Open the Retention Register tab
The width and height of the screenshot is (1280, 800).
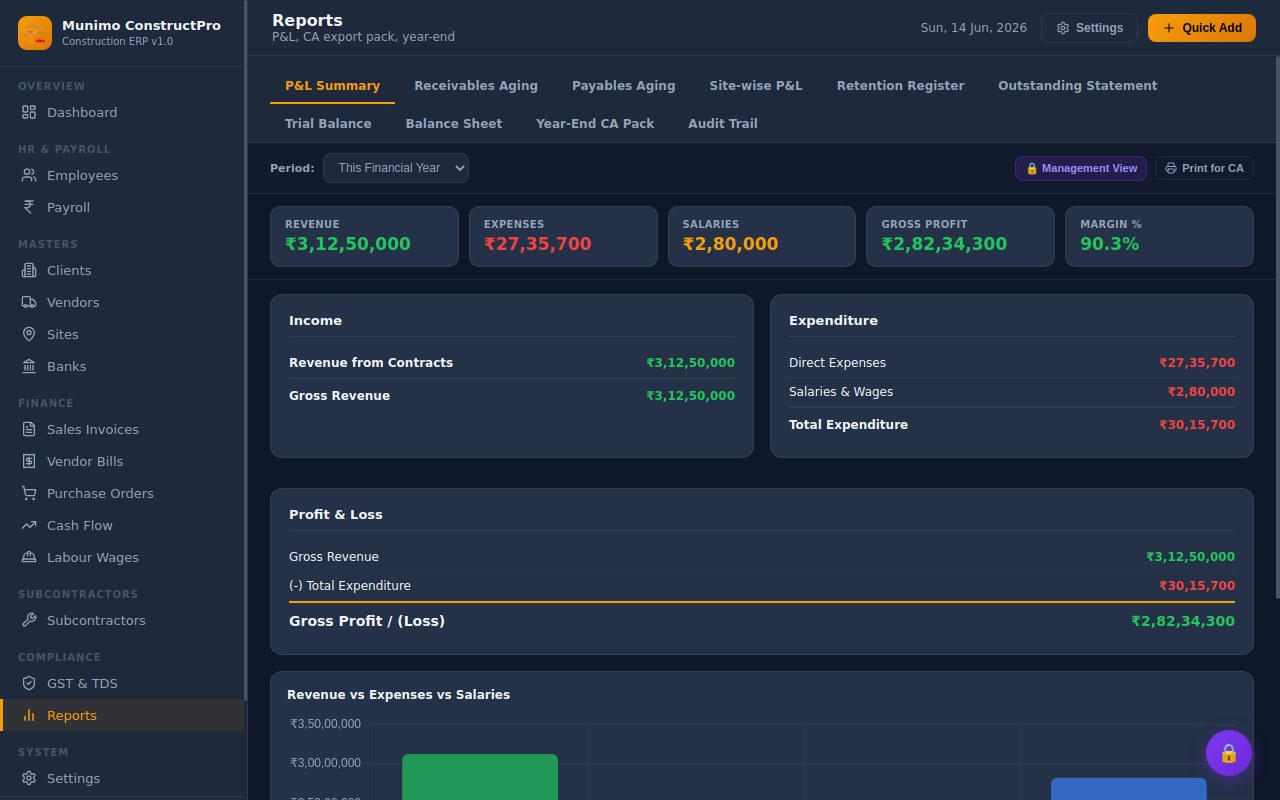(x=900, y=86)
